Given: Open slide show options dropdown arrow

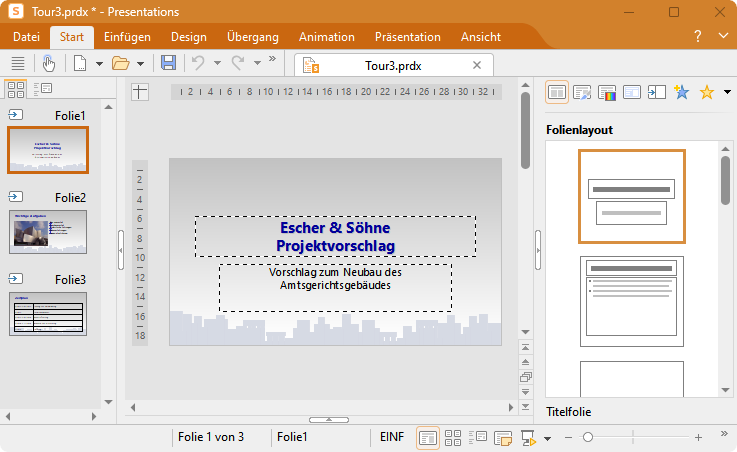Looking at the screenshot, I should coord(547,438).
